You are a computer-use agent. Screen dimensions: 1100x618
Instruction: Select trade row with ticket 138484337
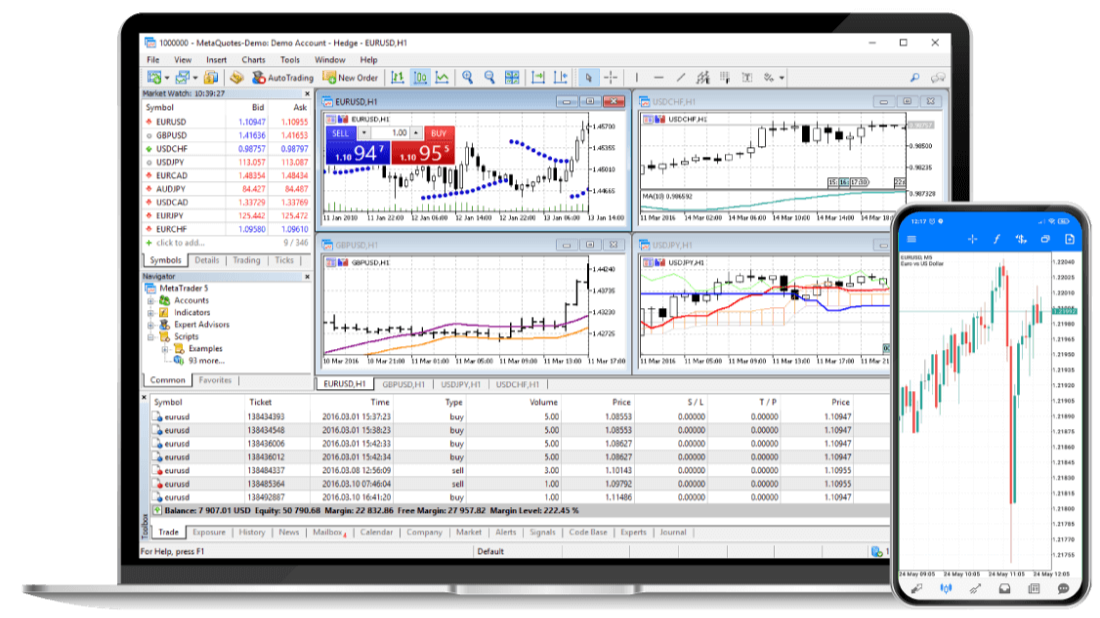[520, 471]
